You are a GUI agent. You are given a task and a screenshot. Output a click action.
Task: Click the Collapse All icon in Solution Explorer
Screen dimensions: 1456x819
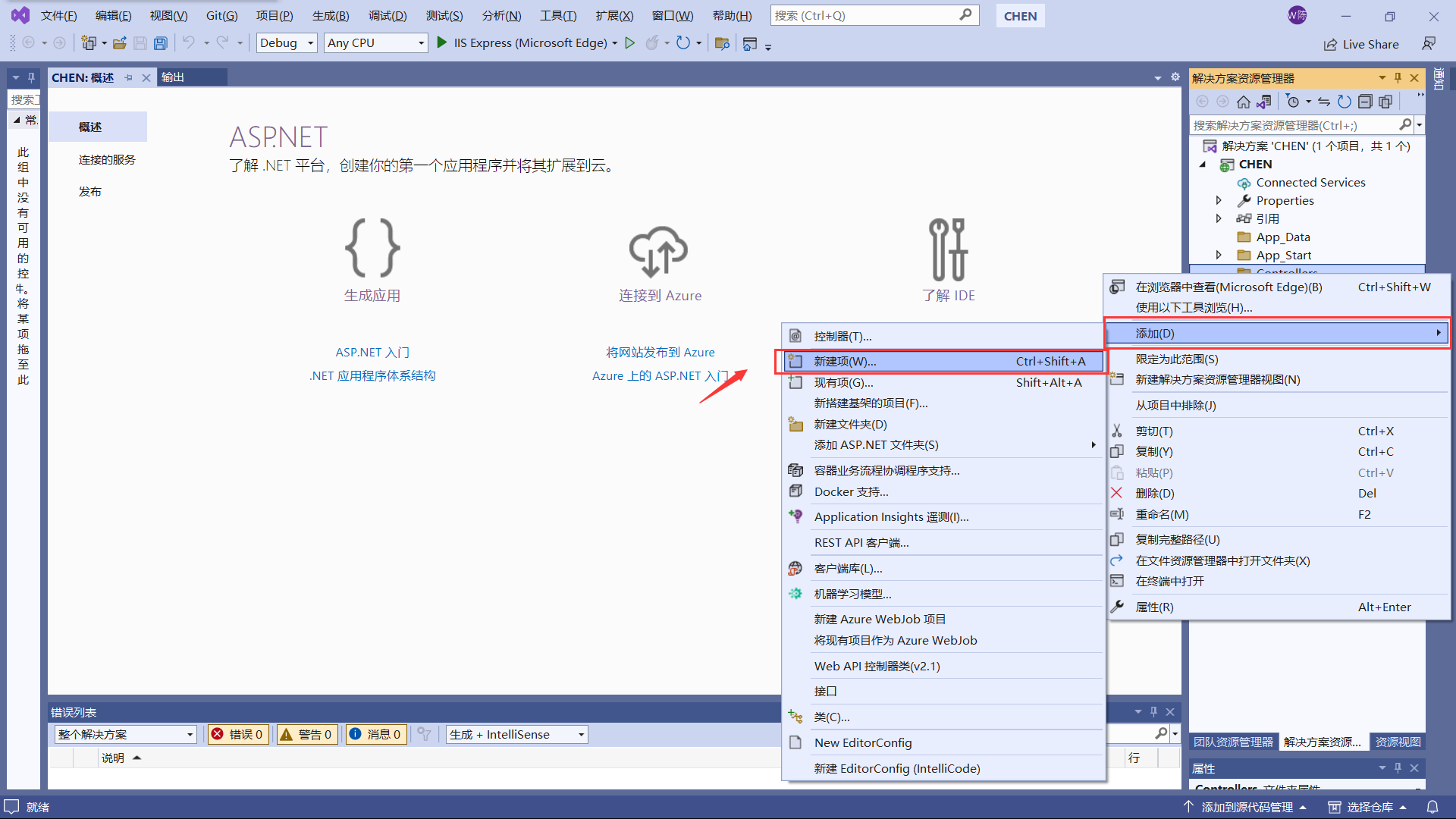(1365, 102)
